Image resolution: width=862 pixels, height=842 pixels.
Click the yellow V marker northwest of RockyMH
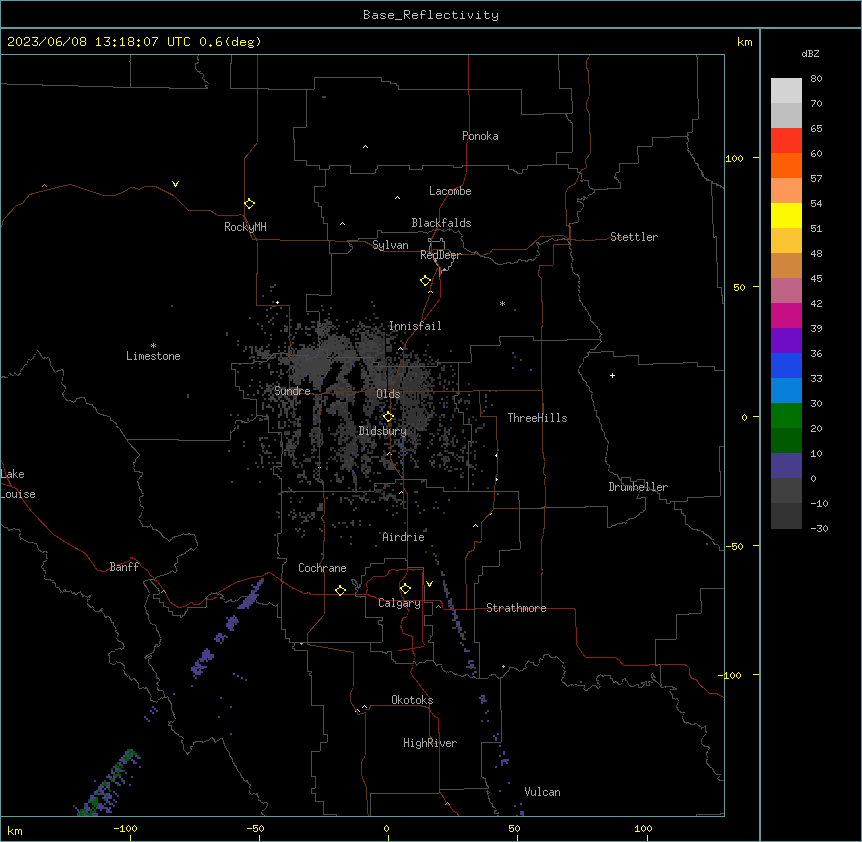pyautogui.click(x=175, y=184)
